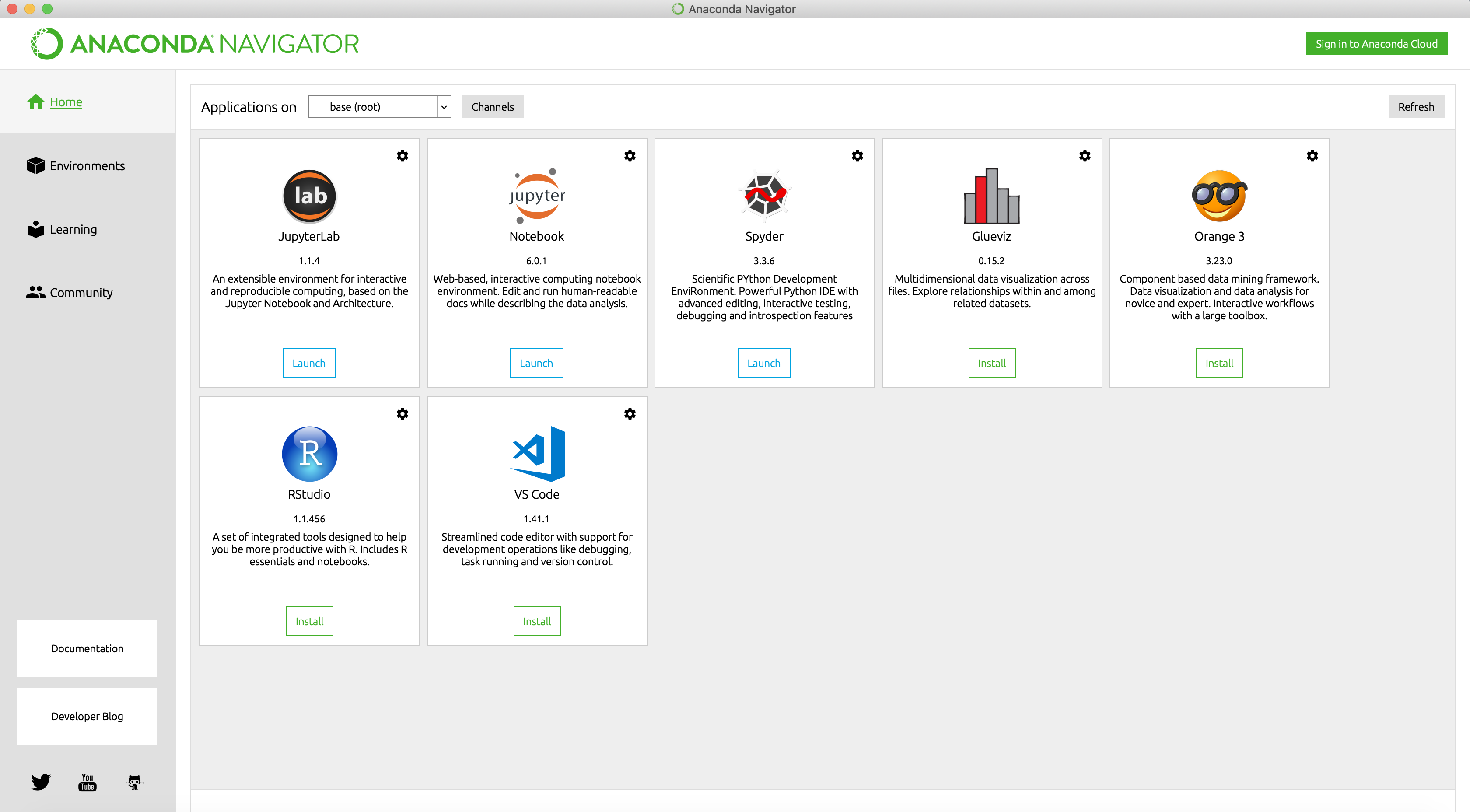Click the Notebook version 6.0.1 text
The height and width of the screenshot is (812, 1470).
pos(536,261)
